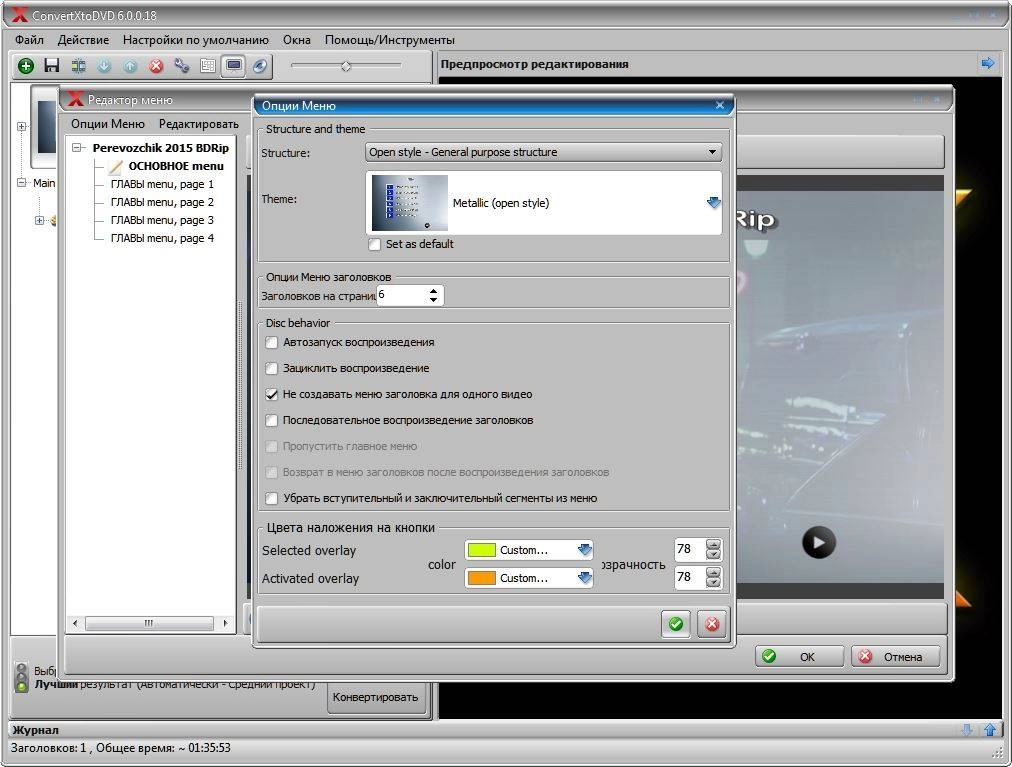The width and height of the screenshot is (1012, 767).
Task: Select ГЛАВЫ menu, page 4
Action: click(162, 239)
